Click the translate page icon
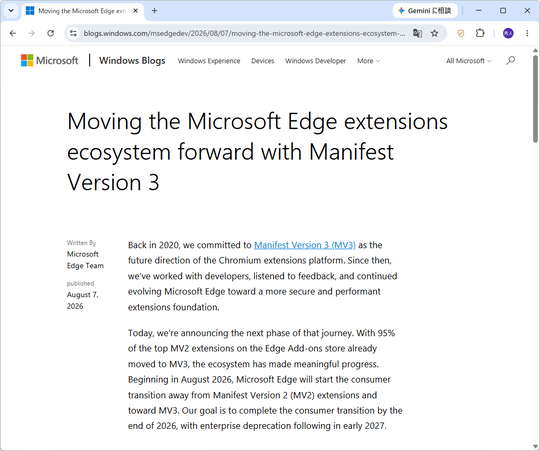 tap(417, 33)
